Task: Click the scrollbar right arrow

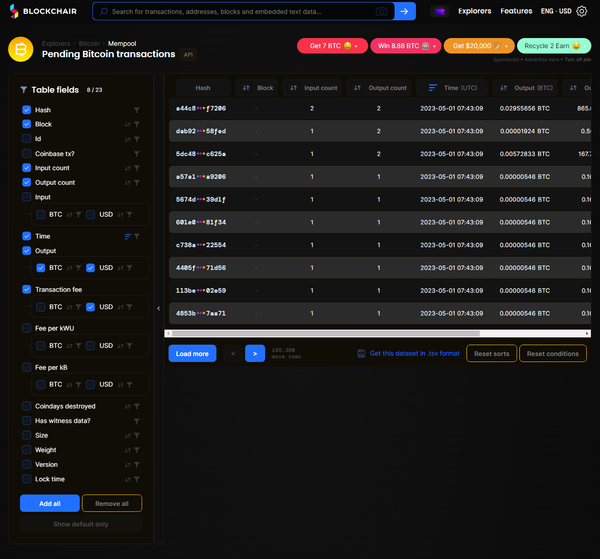Action: (x=587, y=334)
